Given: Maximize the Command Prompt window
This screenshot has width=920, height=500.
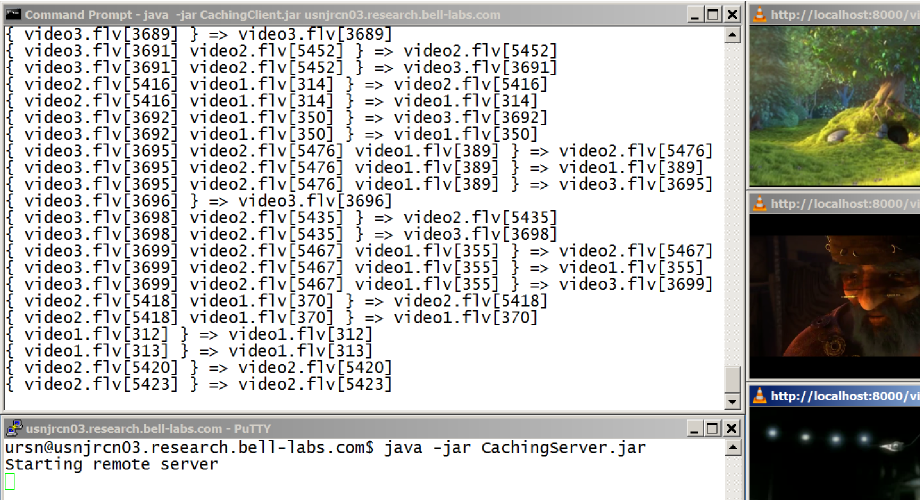Looking at the screenshot, I should coord(713,15).
